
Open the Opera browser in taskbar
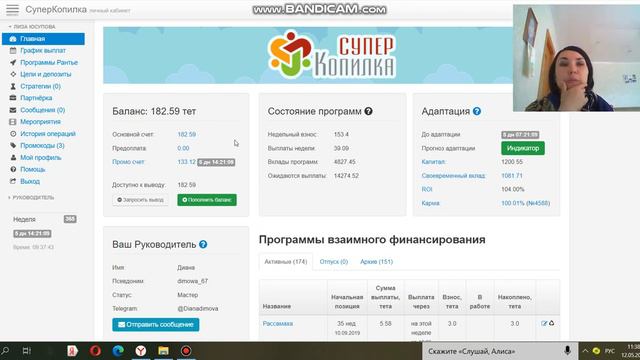point(96,351)
